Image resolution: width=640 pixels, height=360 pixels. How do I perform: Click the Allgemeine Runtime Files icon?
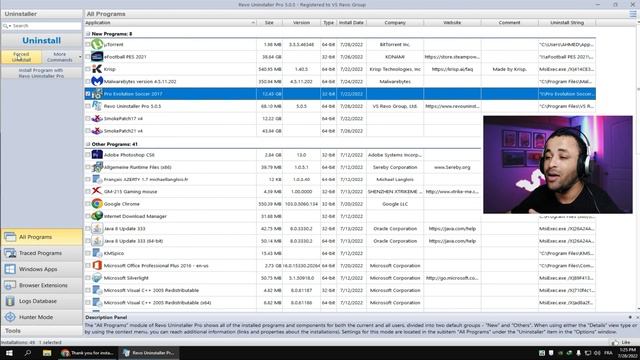point(97,167)
